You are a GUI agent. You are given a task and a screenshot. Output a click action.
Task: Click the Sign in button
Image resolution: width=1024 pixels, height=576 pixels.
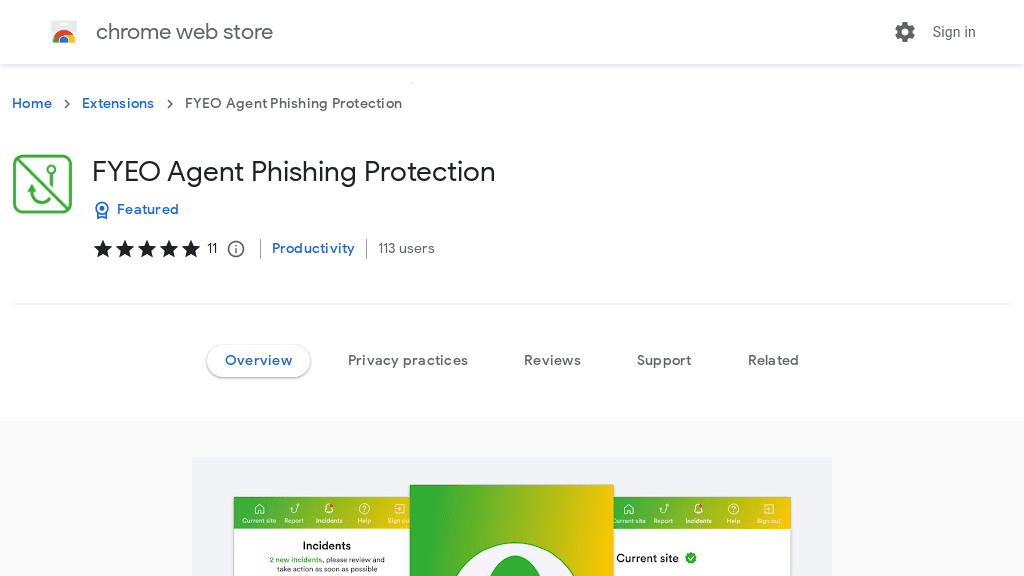[x=953, y=32]
